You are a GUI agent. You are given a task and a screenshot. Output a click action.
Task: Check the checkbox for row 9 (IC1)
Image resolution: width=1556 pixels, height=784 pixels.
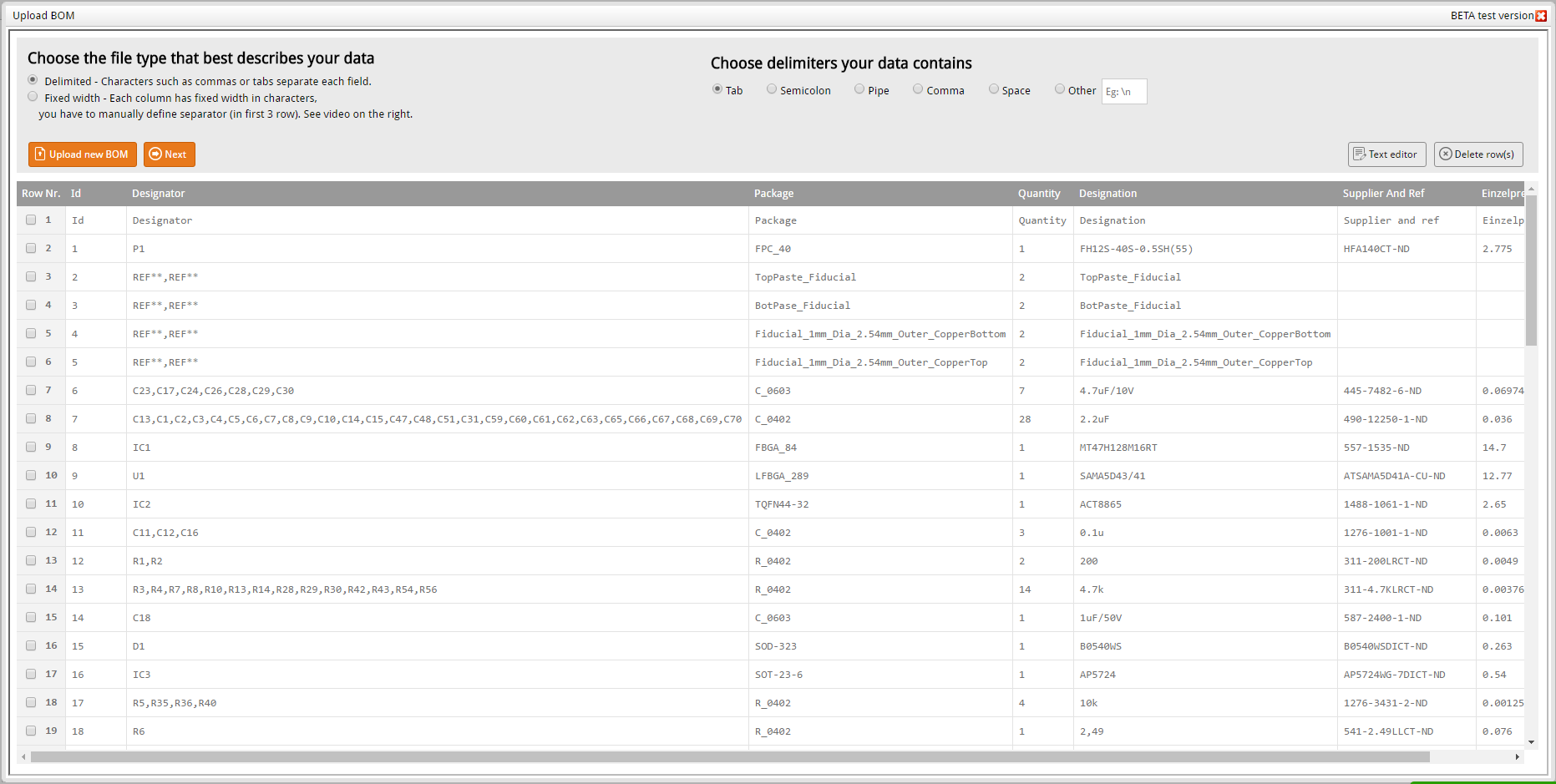coord(31,448)
